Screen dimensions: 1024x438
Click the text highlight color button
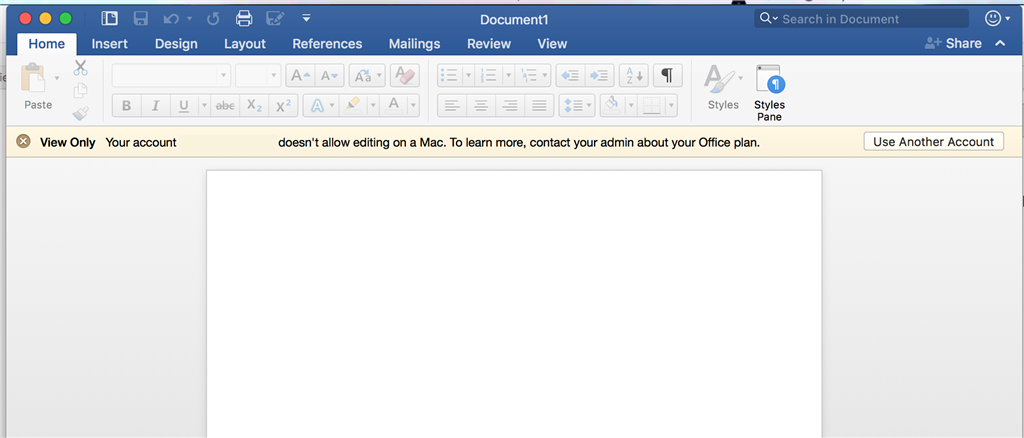[352, 106]
